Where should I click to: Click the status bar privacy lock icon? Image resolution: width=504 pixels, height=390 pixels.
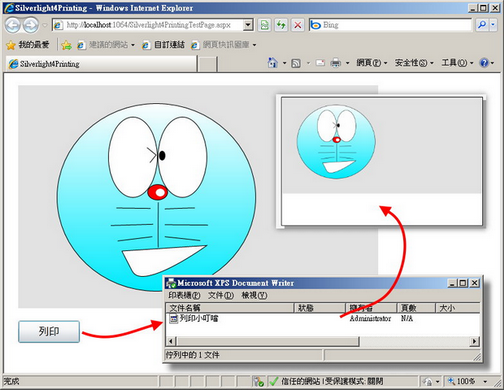pyautogui.click(x=427, y=381)
